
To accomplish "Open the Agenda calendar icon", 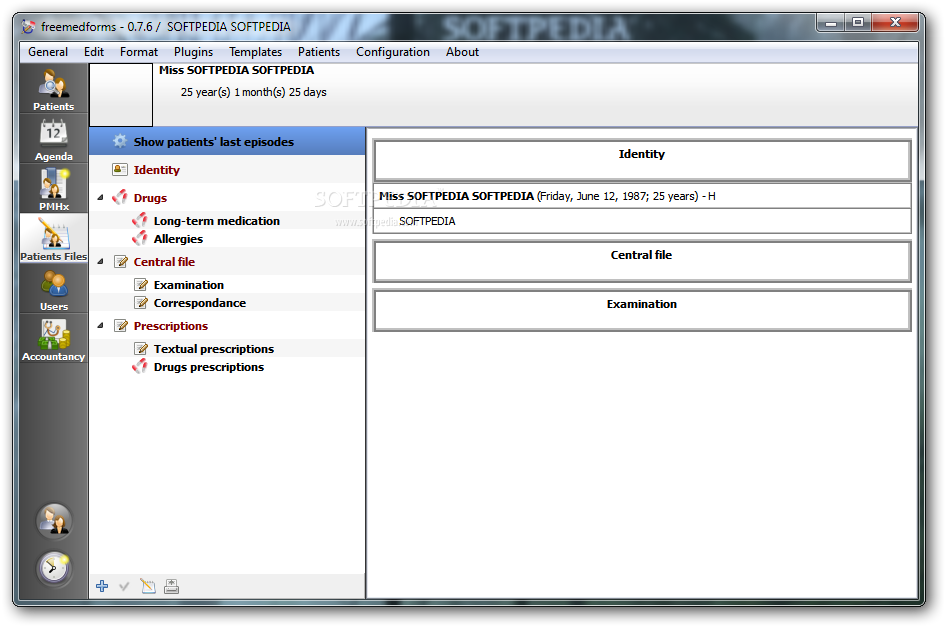I will [54, 140].
